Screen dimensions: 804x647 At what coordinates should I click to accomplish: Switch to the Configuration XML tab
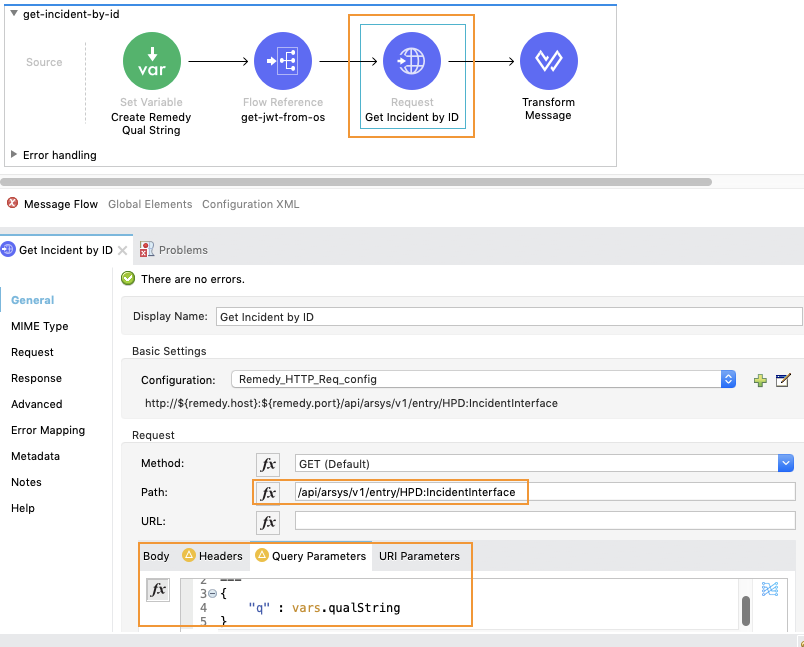(x=250, y=204)
